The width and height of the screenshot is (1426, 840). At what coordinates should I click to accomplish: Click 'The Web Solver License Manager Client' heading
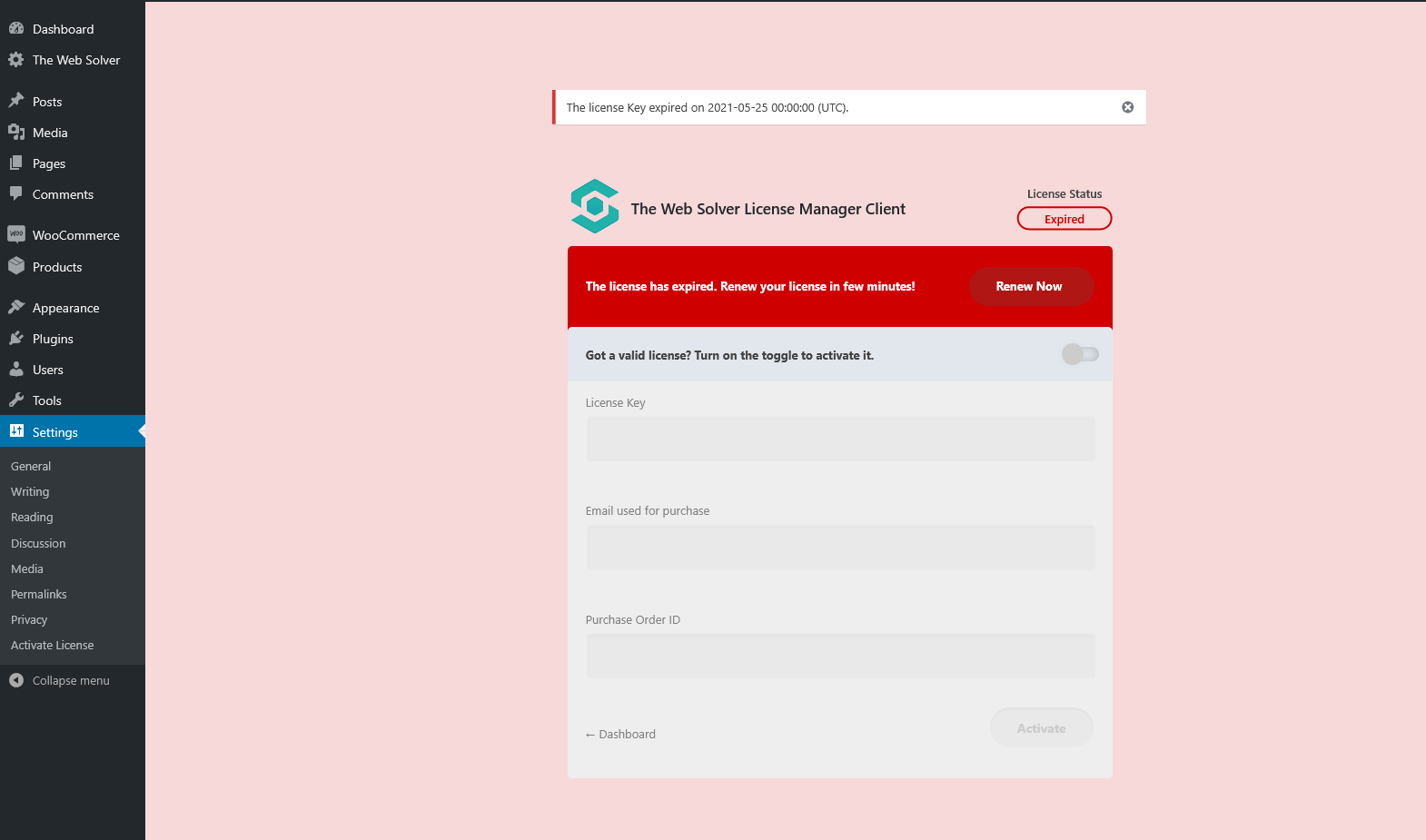[x=768, y=209]
